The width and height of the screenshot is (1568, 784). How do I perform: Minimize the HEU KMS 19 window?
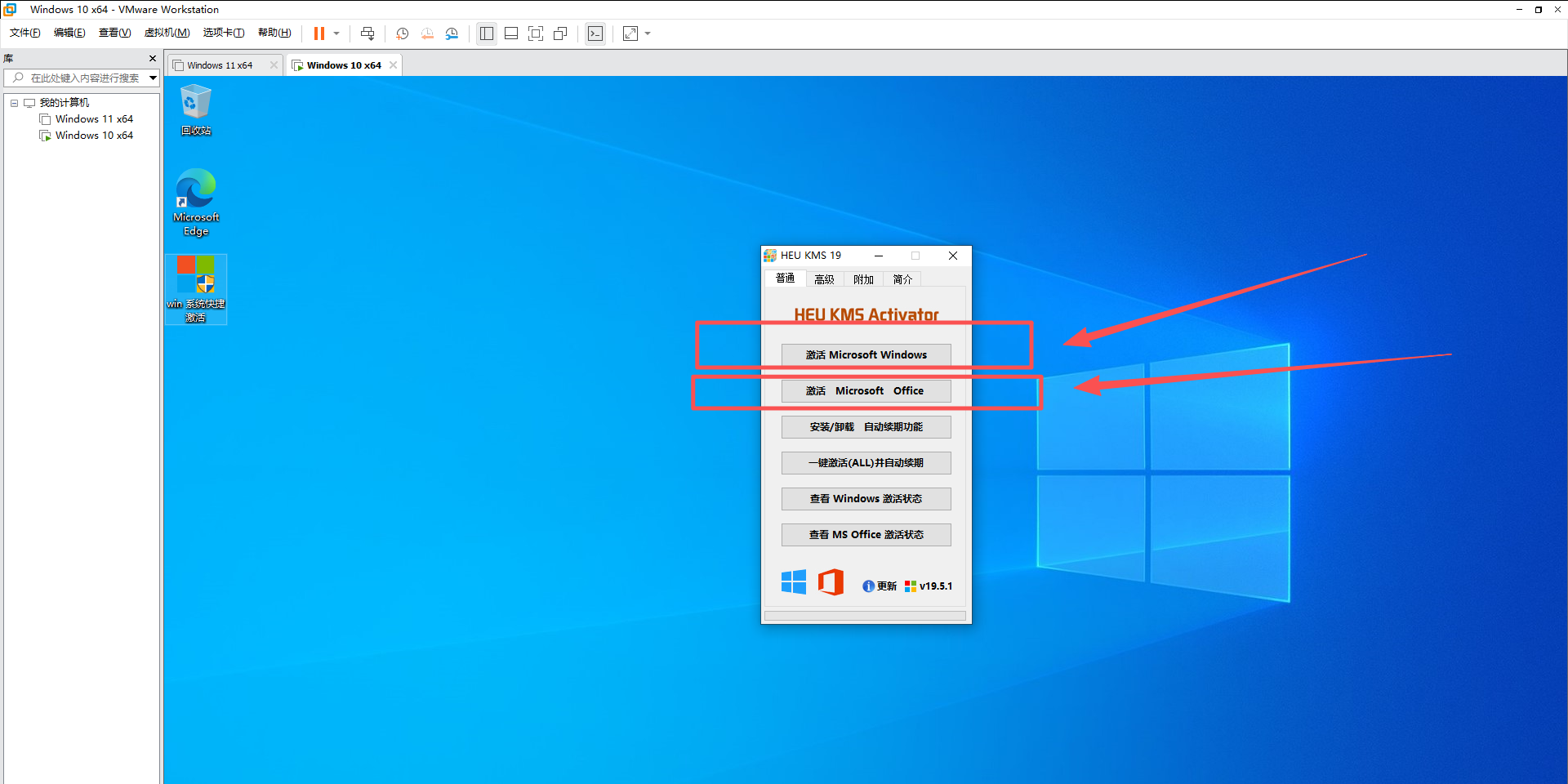pyautogui.click(x=879, y=256)
